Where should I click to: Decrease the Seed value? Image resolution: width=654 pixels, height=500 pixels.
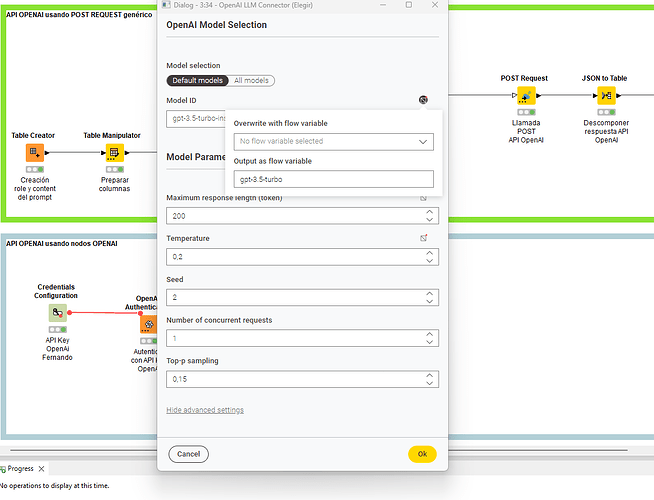point(430,302)
